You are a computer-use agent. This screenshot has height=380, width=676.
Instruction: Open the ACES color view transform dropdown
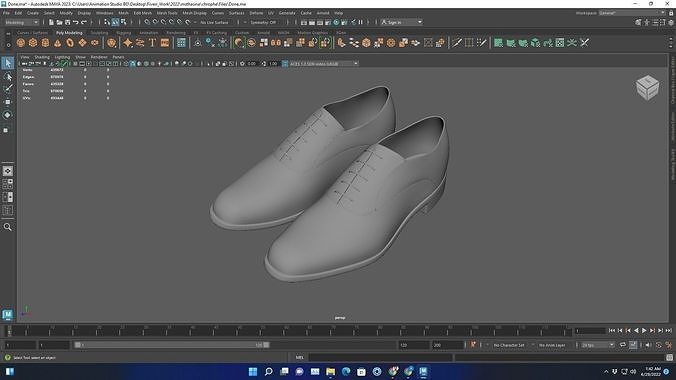[324, 64]
